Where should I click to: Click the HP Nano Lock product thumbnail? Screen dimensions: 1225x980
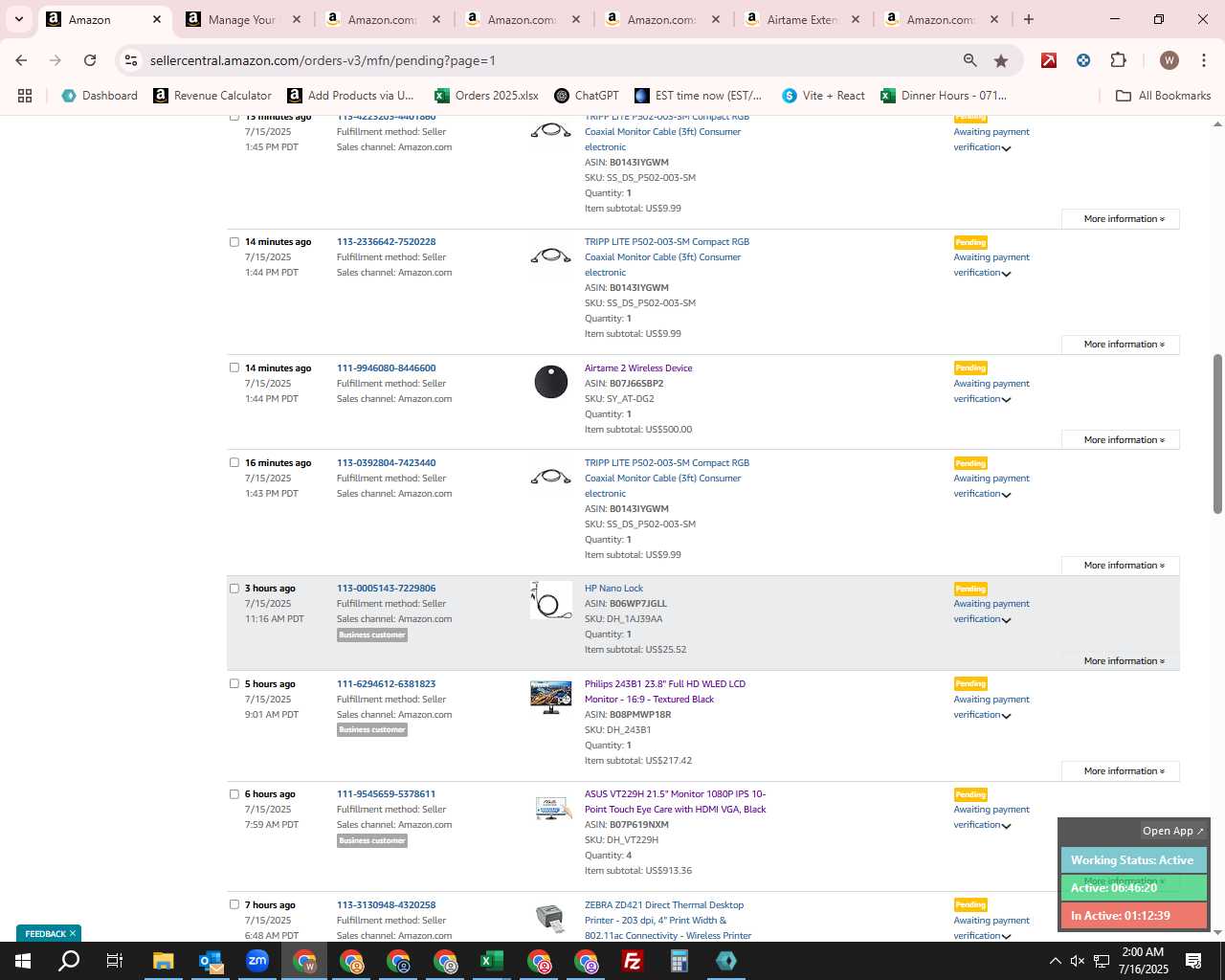tap(551, 600)
